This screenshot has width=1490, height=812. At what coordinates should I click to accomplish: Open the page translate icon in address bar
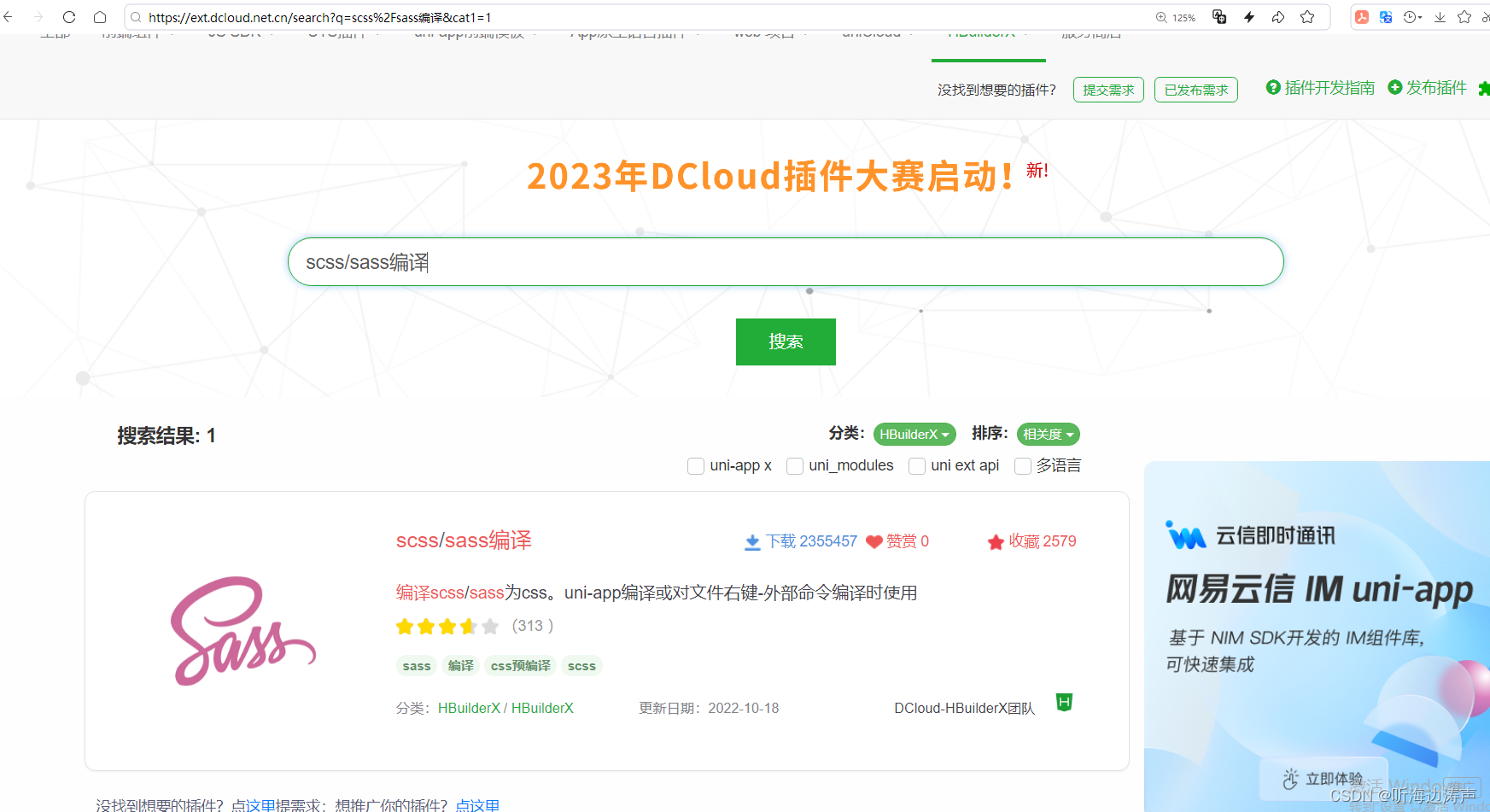tap(1219, 17)
